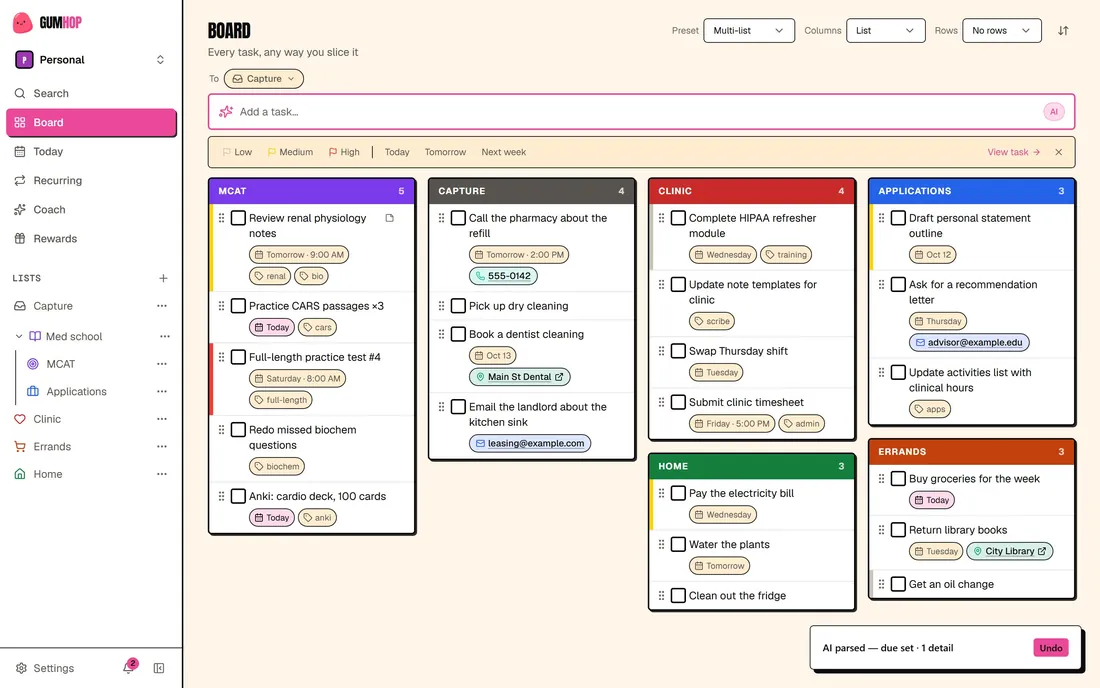The width and height of the screenshot is (1100, 688).
Task: Open more options for Home list
Action: point(162,474)
